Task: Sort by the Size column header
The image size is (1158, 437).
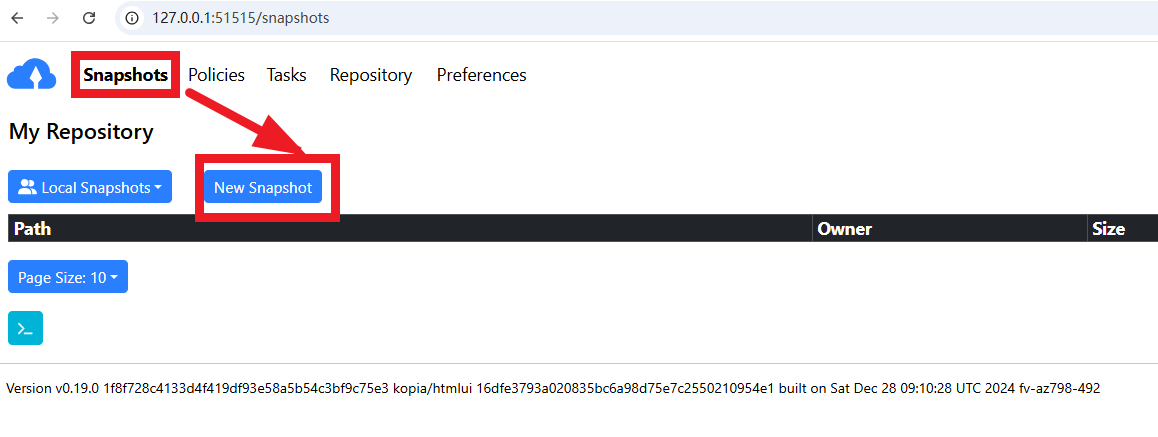Action: tap(1109, 229)
